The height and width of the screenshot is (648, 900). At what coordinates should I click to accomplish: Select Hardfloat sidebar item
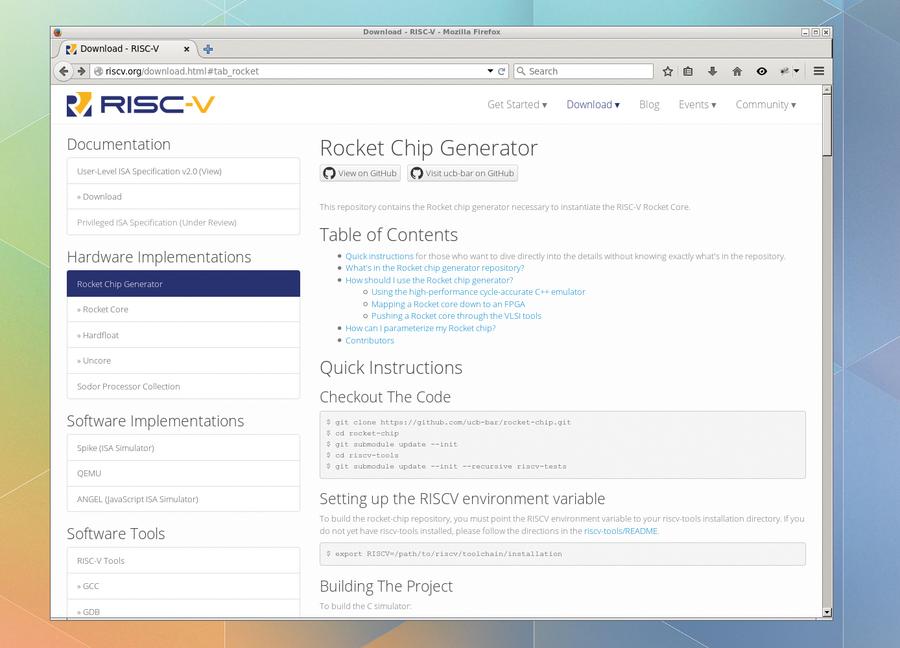click(x=183, y=335)
